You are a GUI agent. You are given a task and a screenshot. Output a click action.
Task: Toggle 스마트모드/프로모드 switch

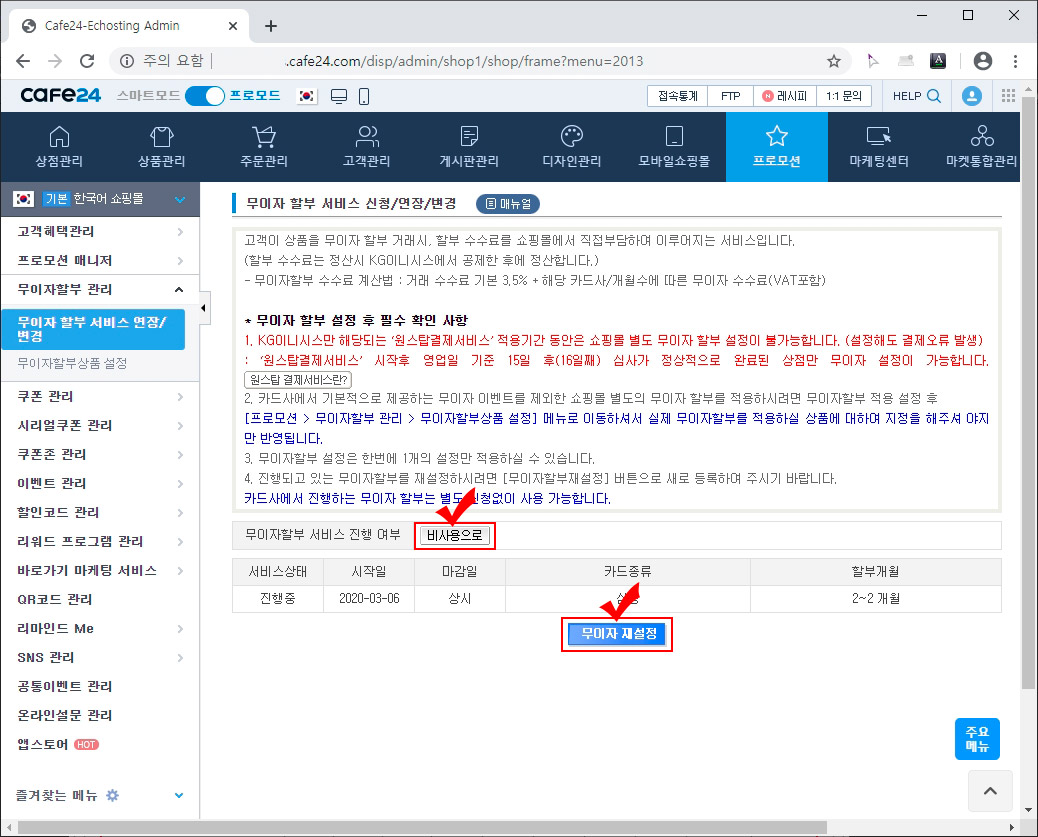point(205,96)
